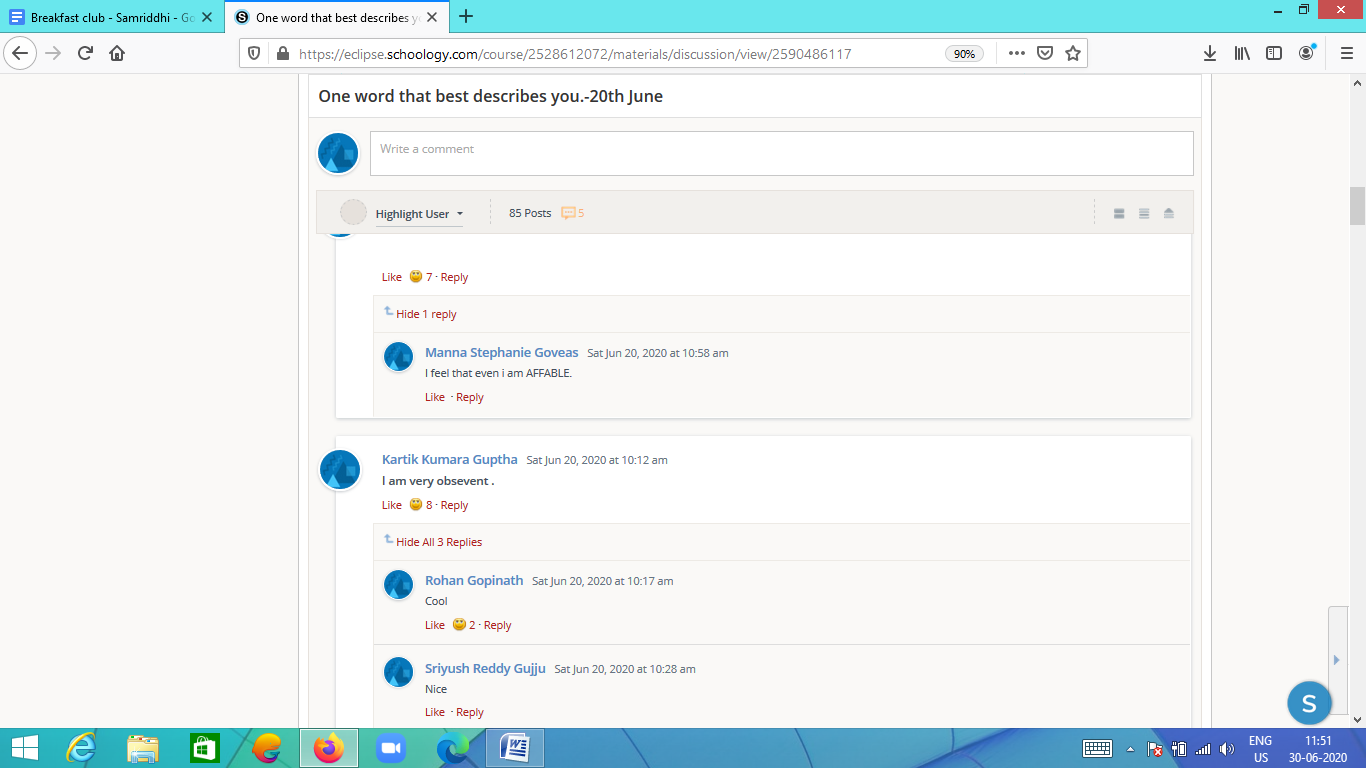Reply to Kartik Kumara Guptha's post
1366x768 pixels.
[454, 505]
